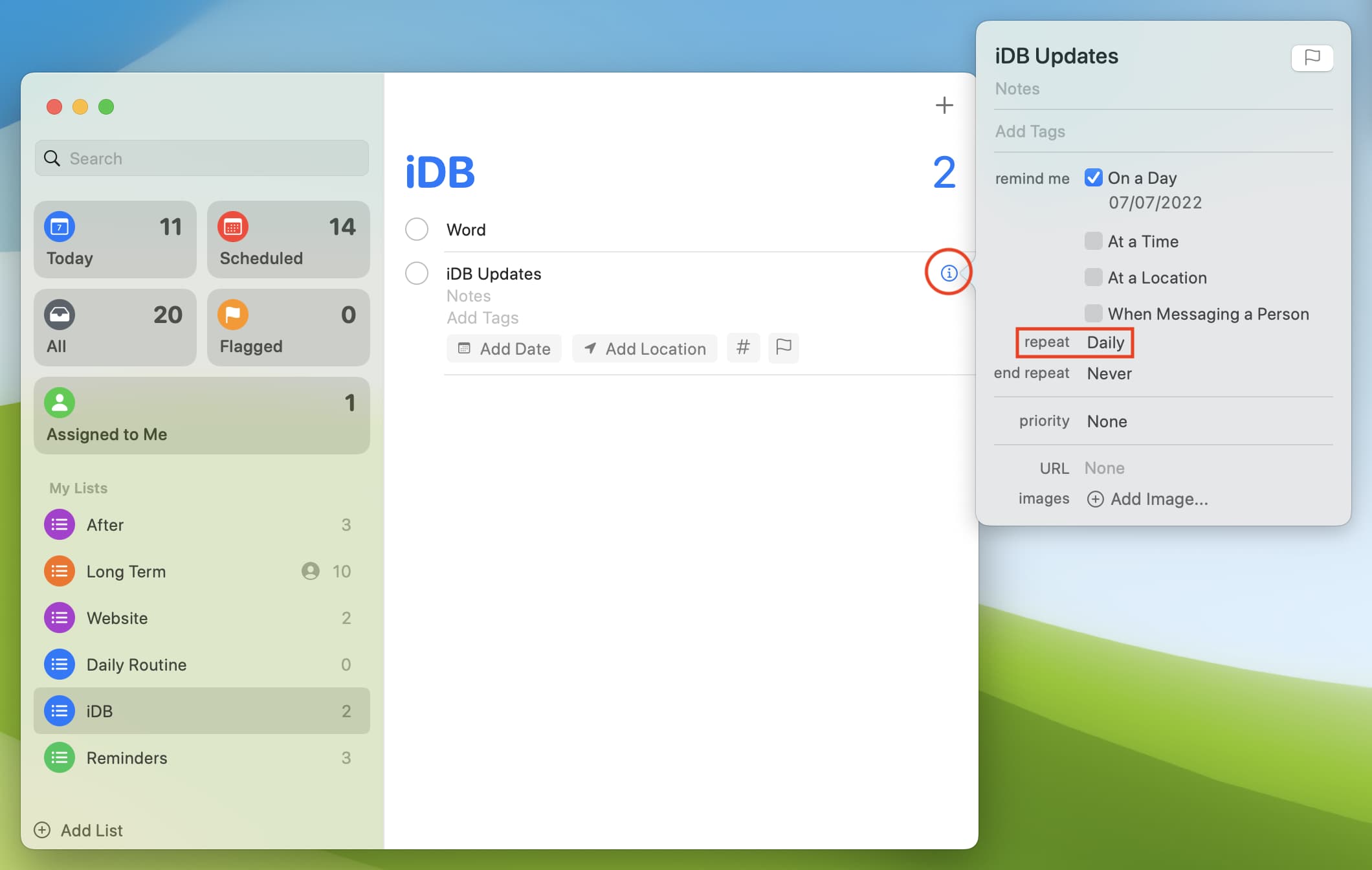Image resolution: width=1372 pixels, height=870 pixels.
Task: Click the orange Long Term list icon
Action: coord(60,572)
